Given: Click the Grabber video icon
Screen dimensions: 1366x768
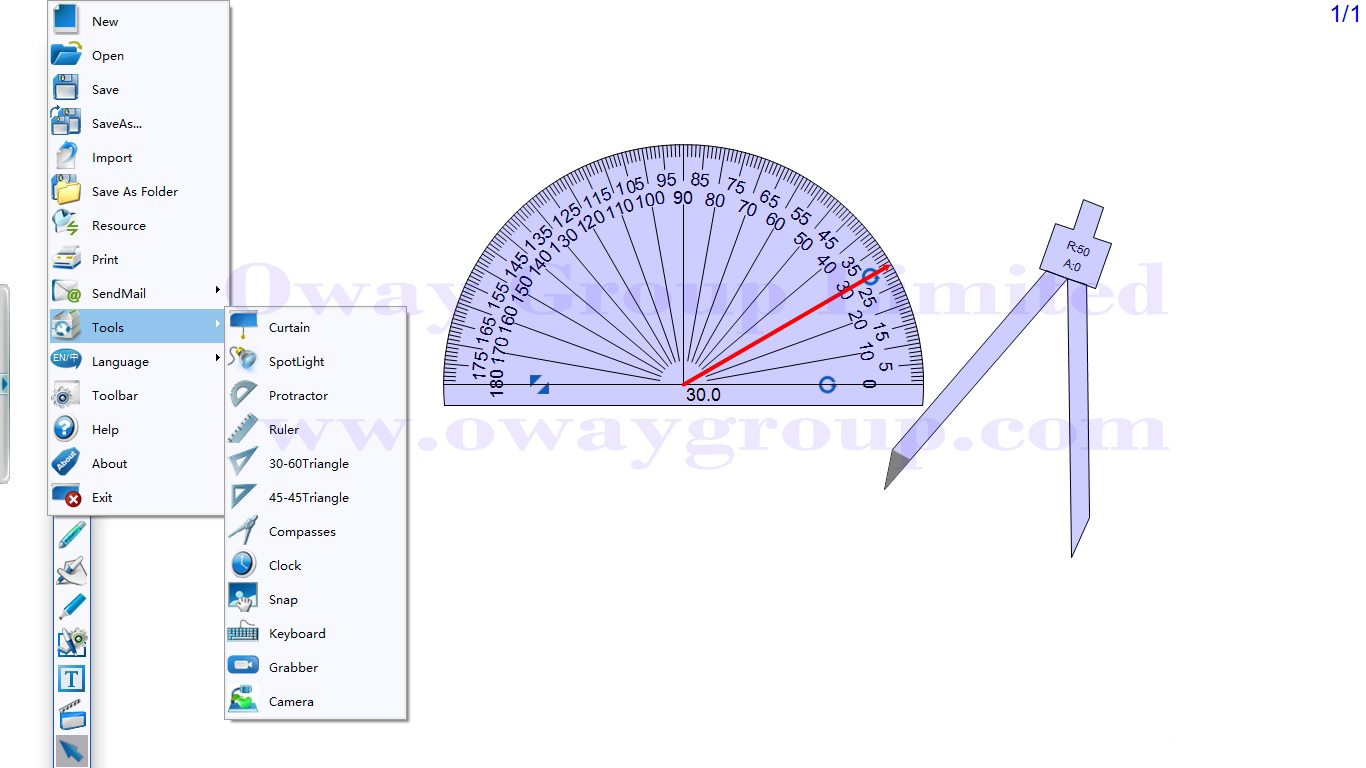Looking at the screenshot, I should tap(243, 667).
